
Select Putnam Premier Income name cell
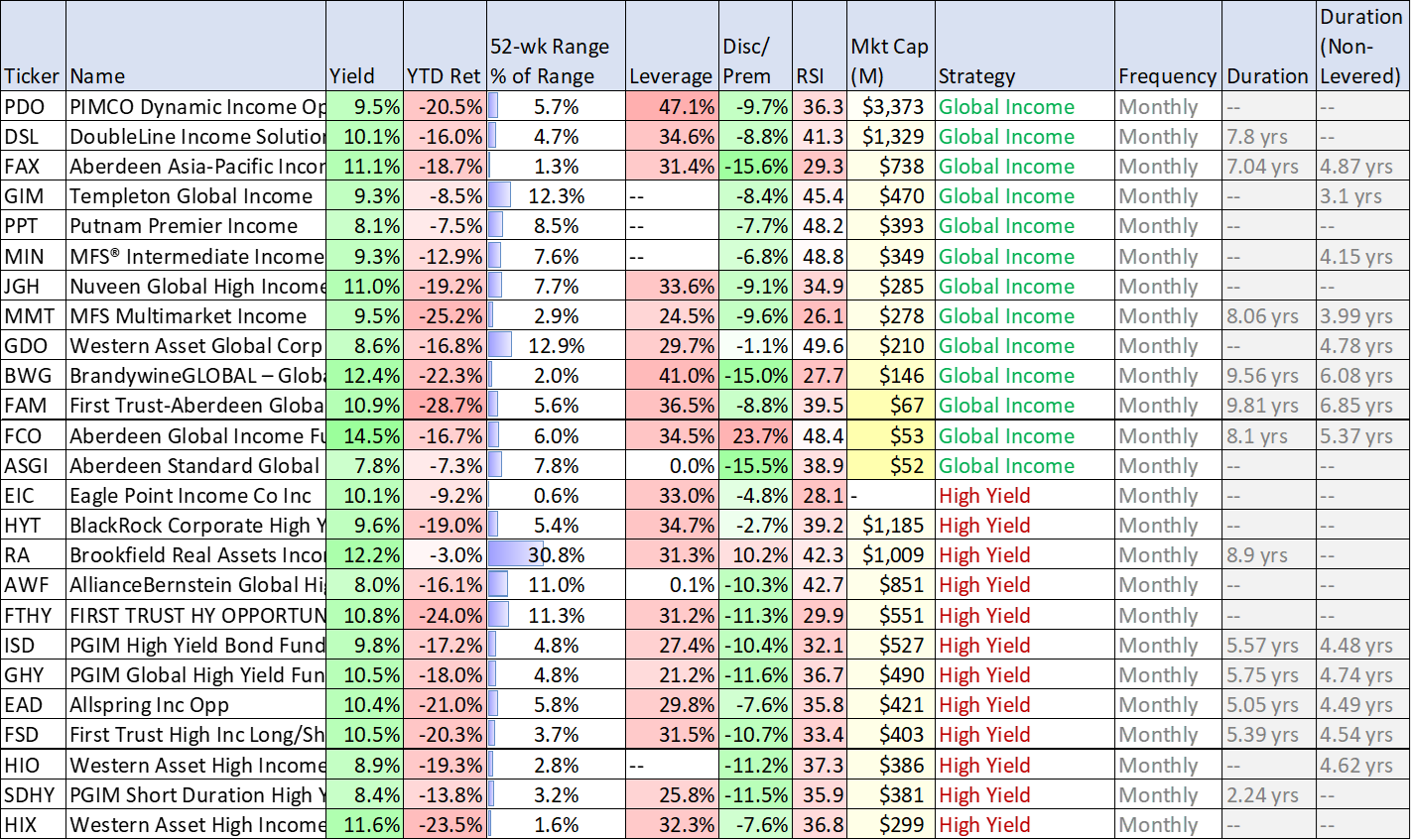(196, 226)
